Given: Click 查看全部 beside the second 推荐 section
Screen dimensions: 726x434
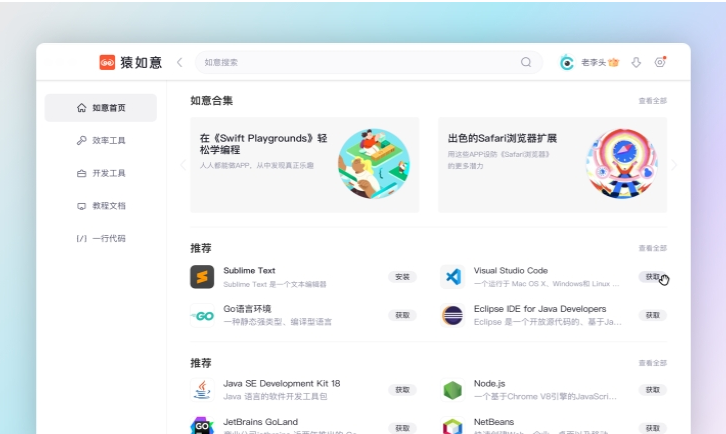Looking at the screenshot, I should (x=652, y=363).
